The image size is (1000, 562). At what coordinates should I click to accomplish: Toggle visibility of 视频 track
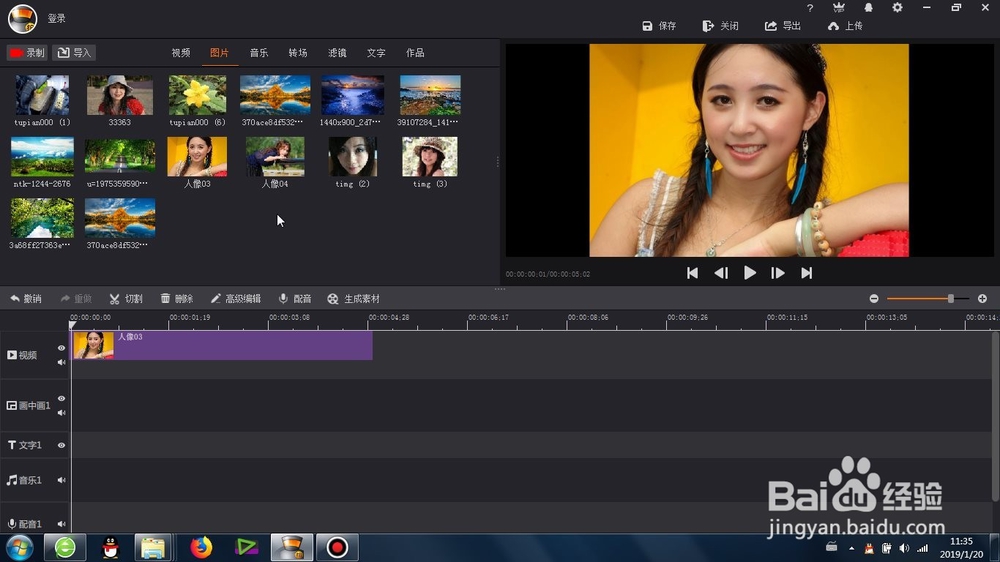[61, 348]
